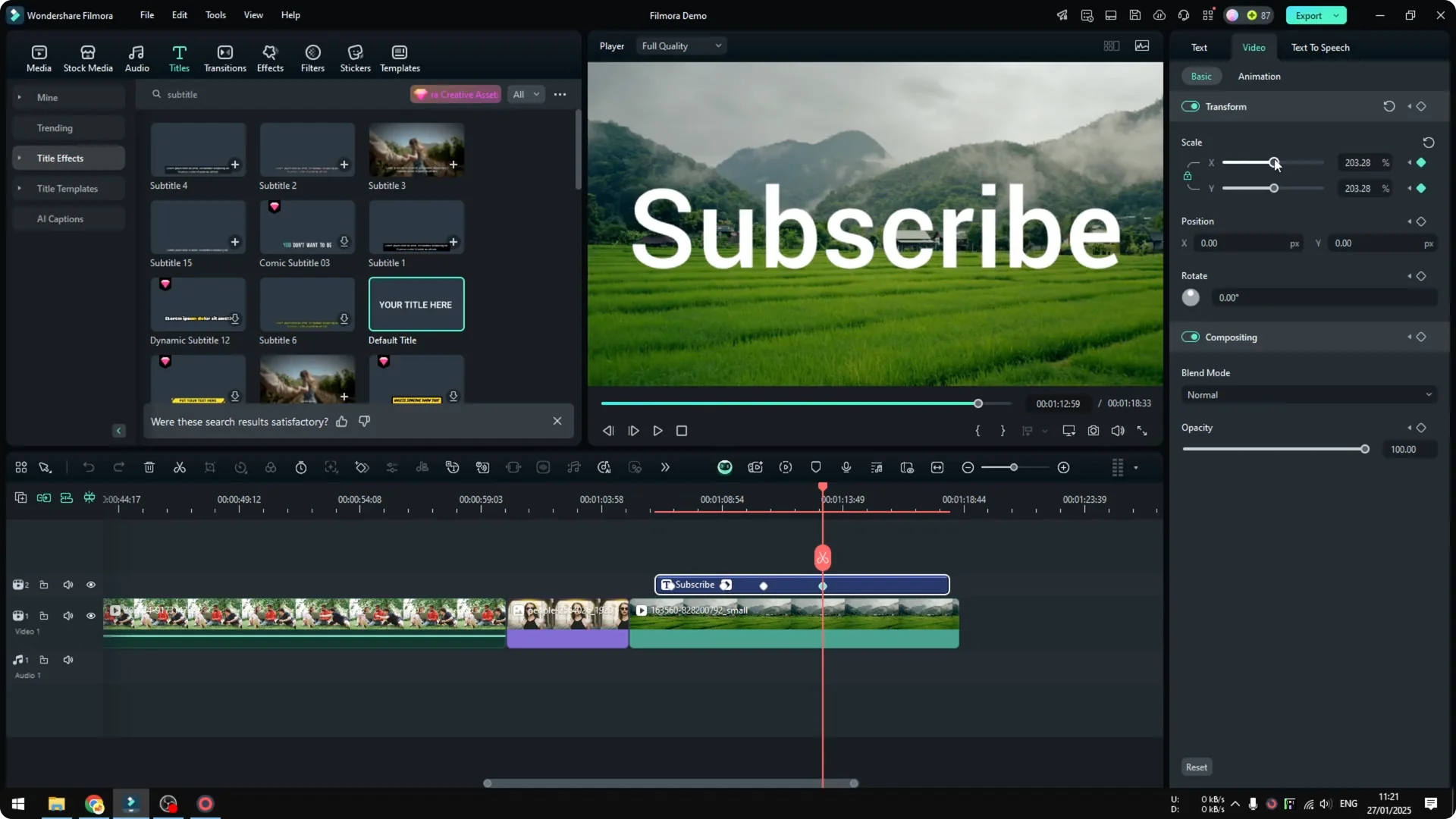Open AI Captions section
The height and width of the screenshot is (819, 1456).
point(67,219)
